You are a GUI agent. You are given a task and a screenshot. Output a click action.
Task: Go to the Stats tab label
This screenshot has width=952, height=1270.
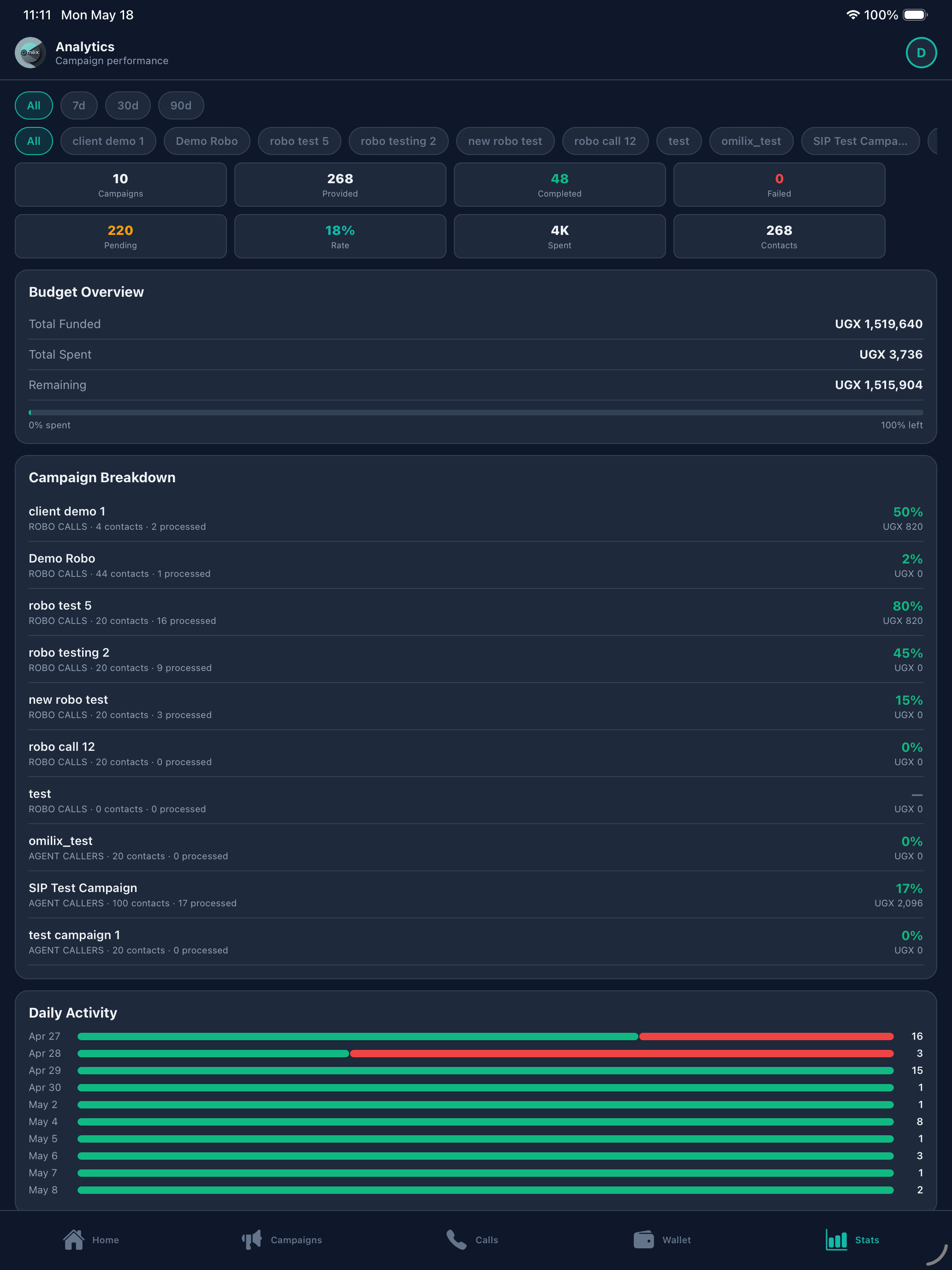point(867,1240)
